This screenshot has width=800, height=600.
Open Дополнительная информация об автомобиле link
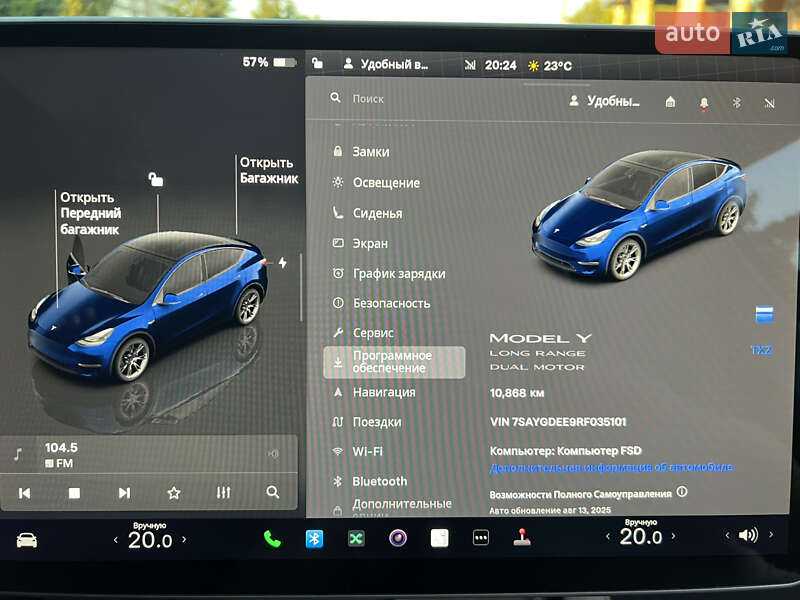tap(608, 467)
